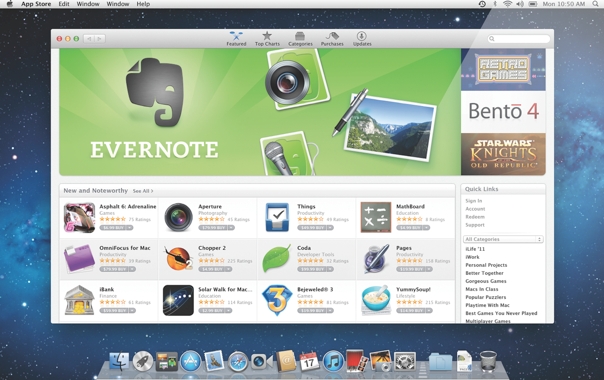Screen dimensions: 604x380
Task: Open the Evernote featured banner
Action: [x=260, y=112]
